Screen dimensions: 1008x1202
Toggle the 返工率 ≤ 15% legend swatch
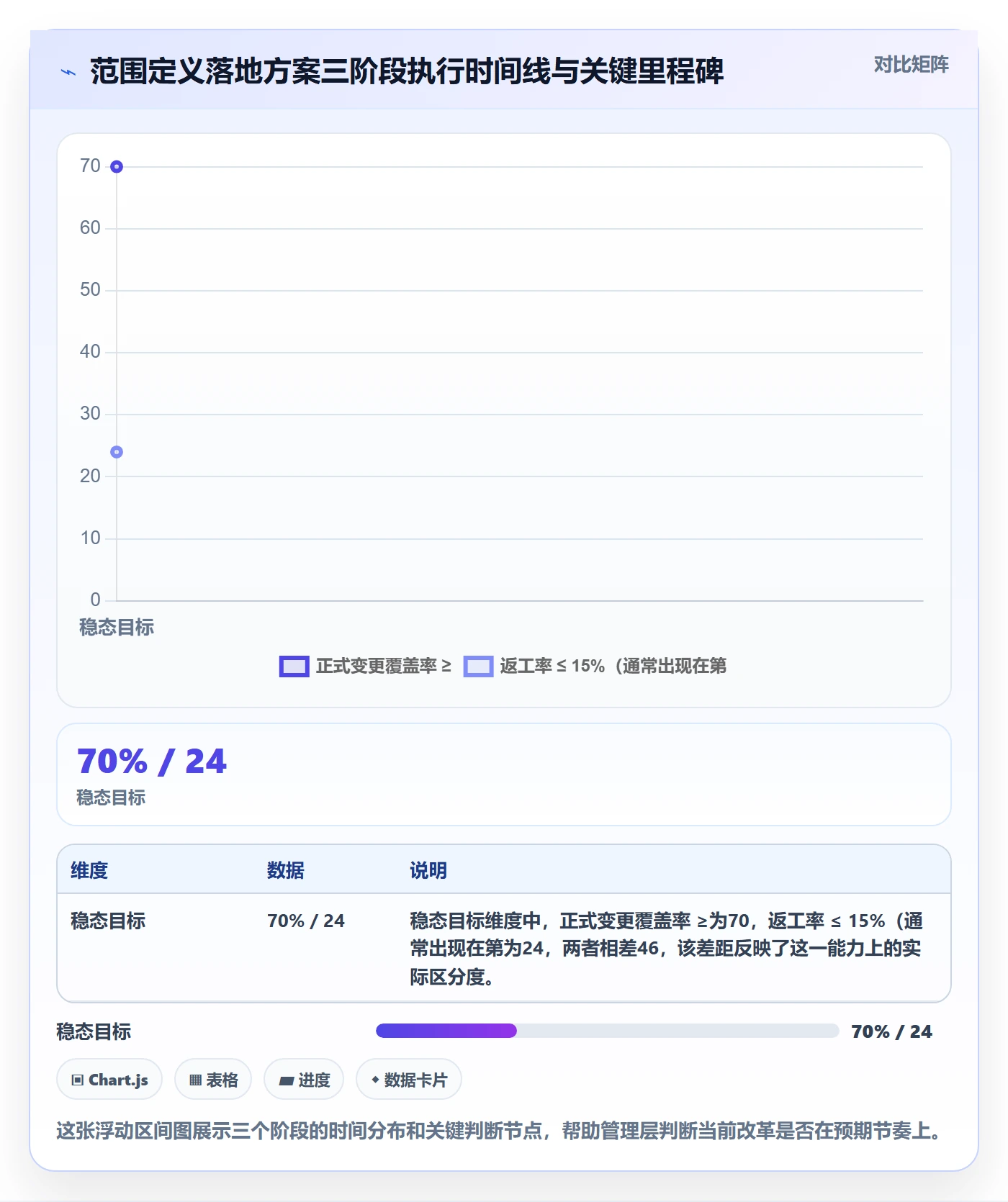click(478, 666)
